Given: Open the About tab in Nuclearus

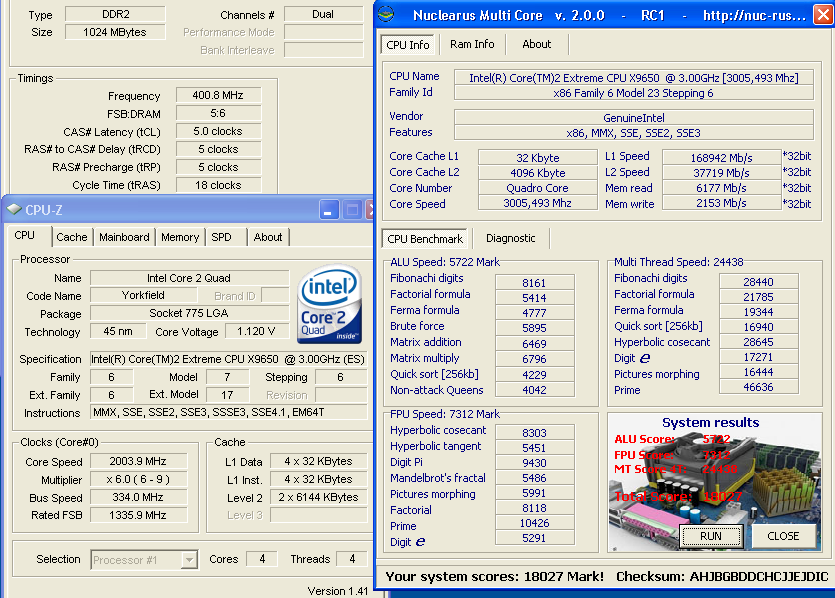Looking at the screenshot, I should click(x=536, y=44).
